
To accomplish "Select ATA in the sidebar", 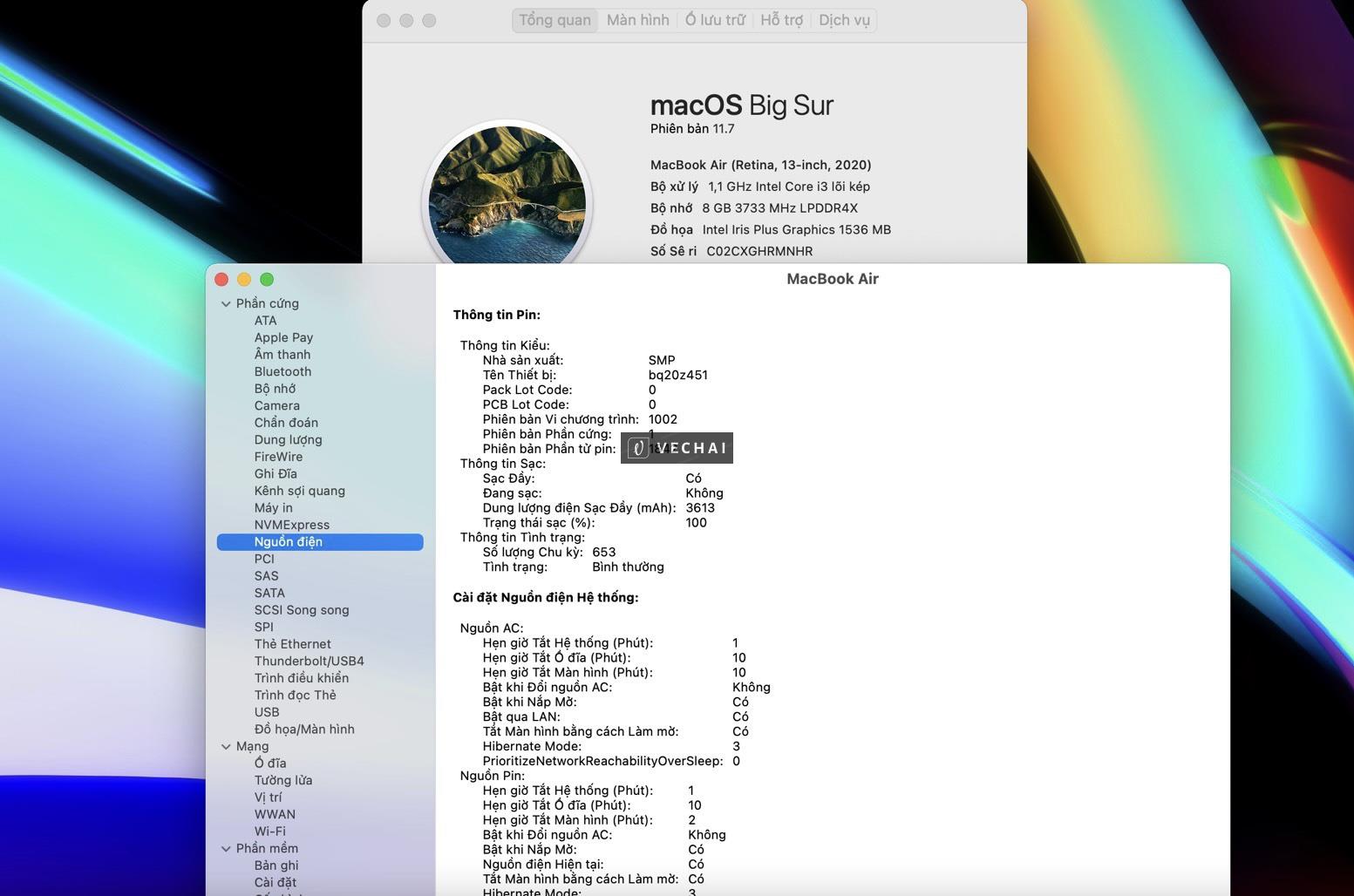I will [265, 321].
